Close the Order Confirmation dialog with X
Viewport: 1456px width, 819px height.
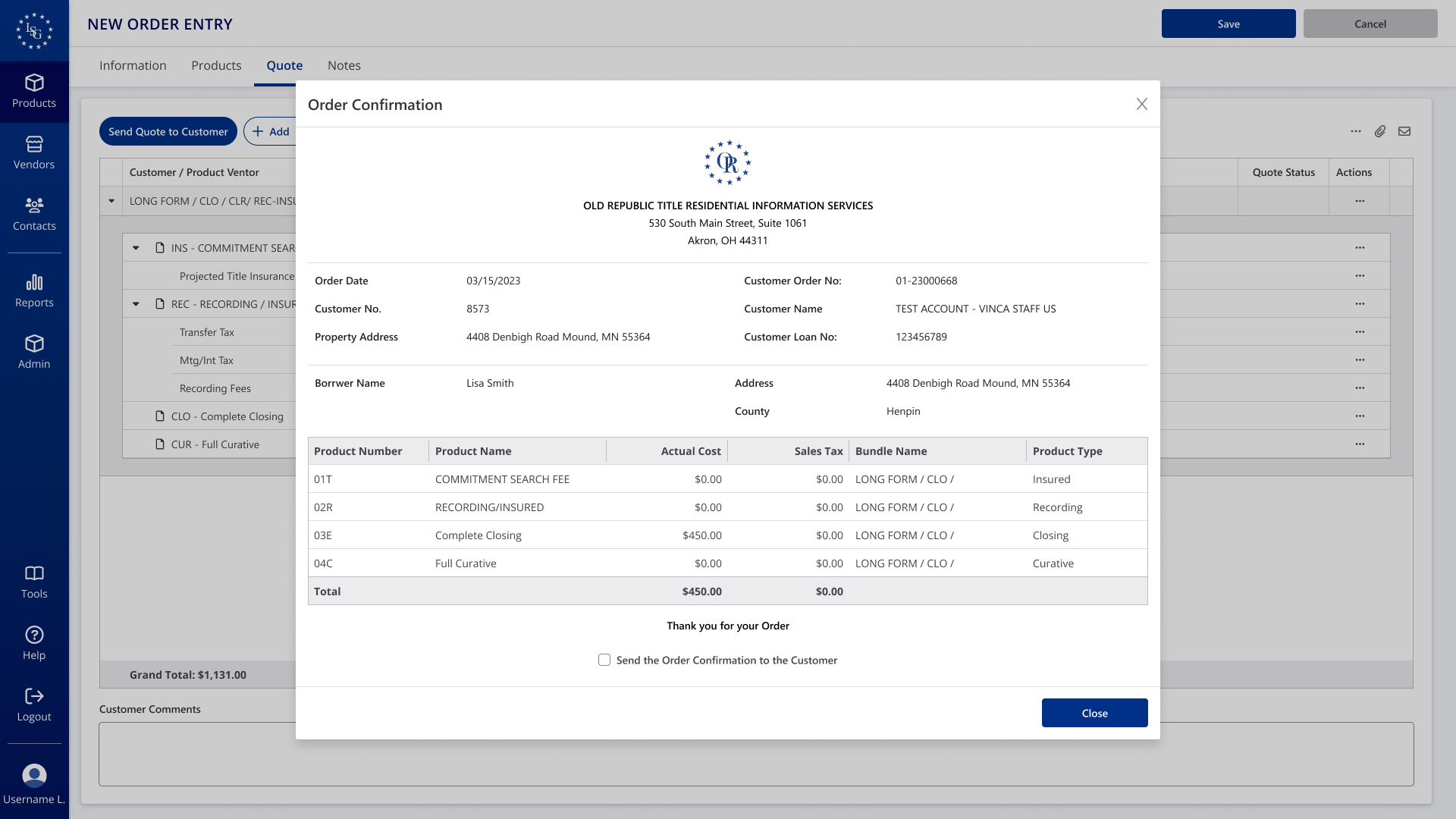pos(1141,105)
